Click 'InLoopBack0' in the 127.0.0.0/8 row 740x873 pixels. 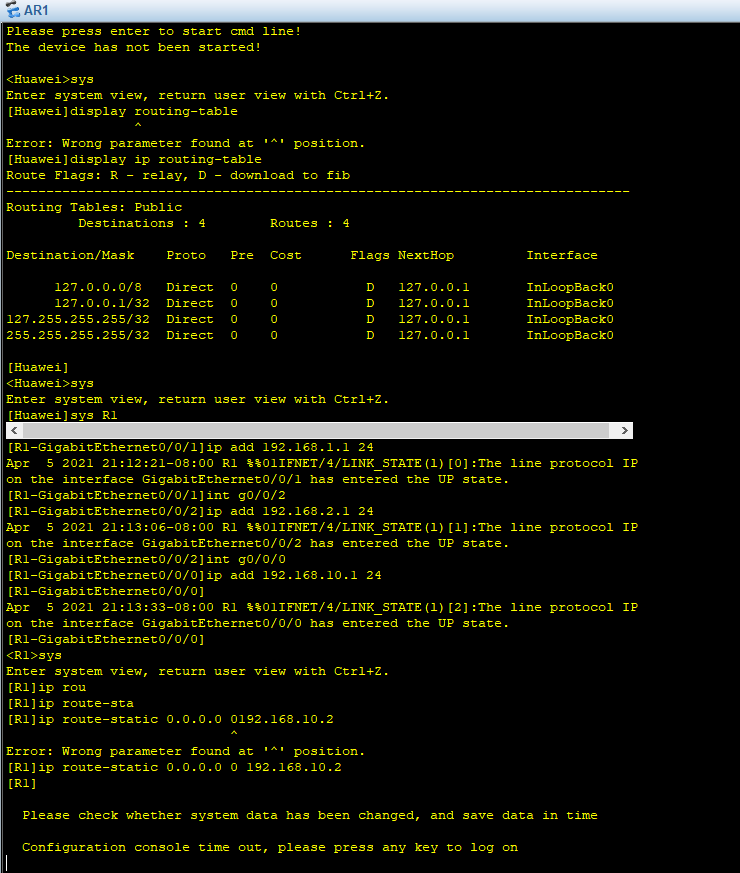570,287
